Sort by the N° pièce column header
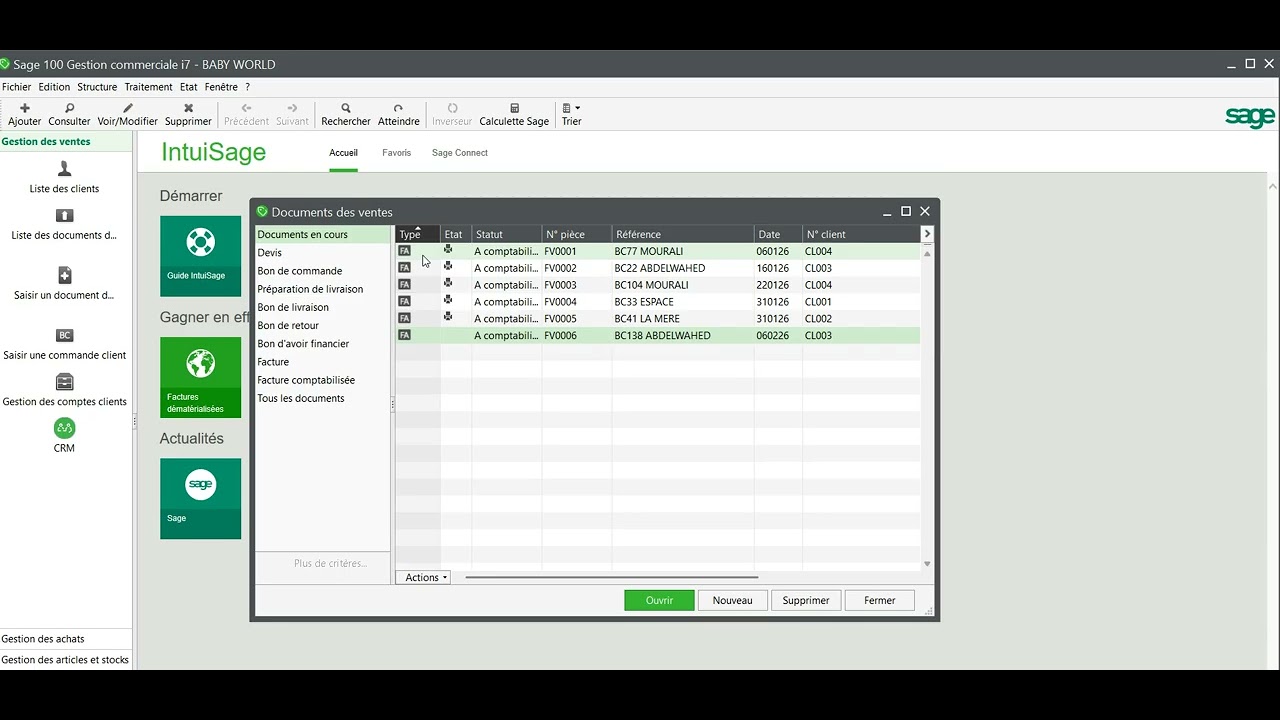Viewport: 1280px width, 720px height. (x=577, y=234)
